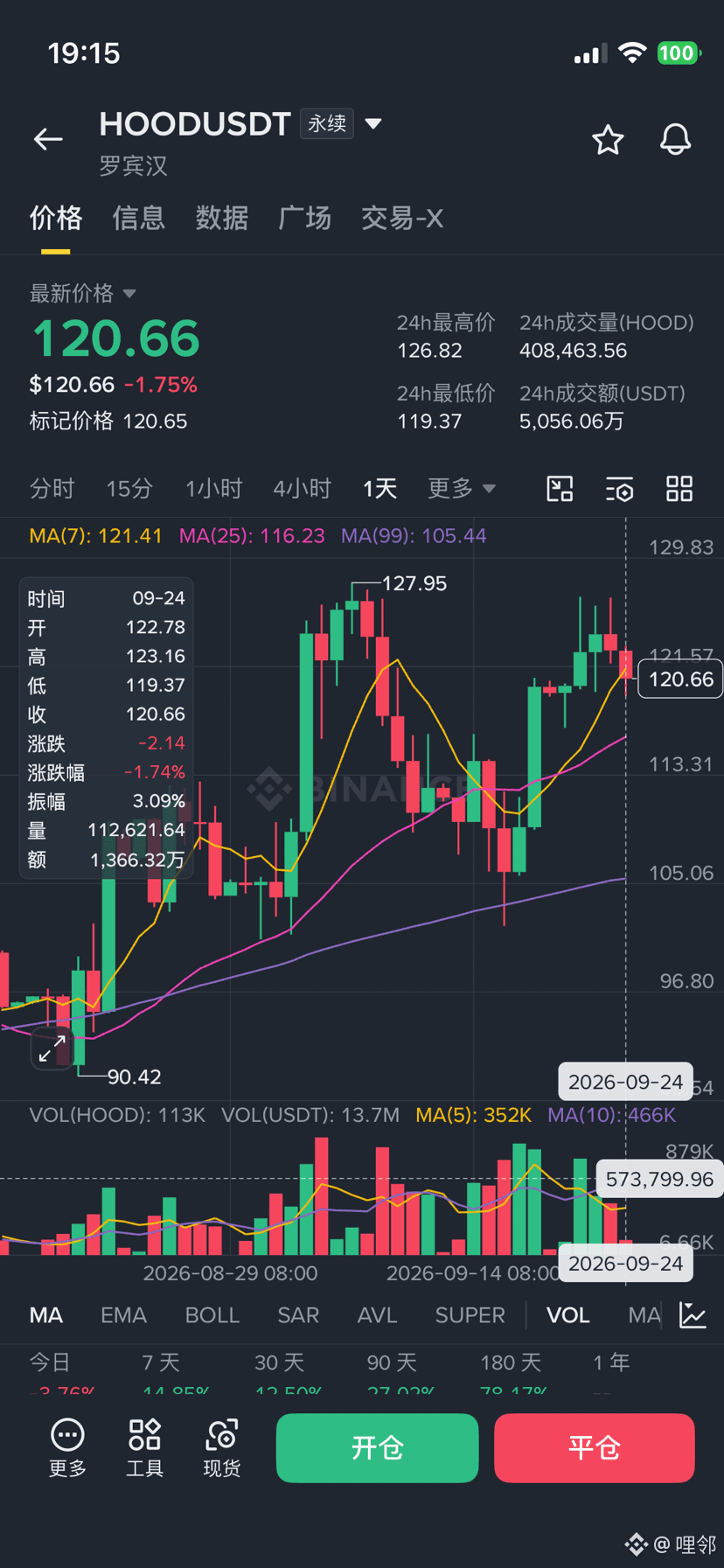
Task: Open price alert bell icon
Action: 675,140
